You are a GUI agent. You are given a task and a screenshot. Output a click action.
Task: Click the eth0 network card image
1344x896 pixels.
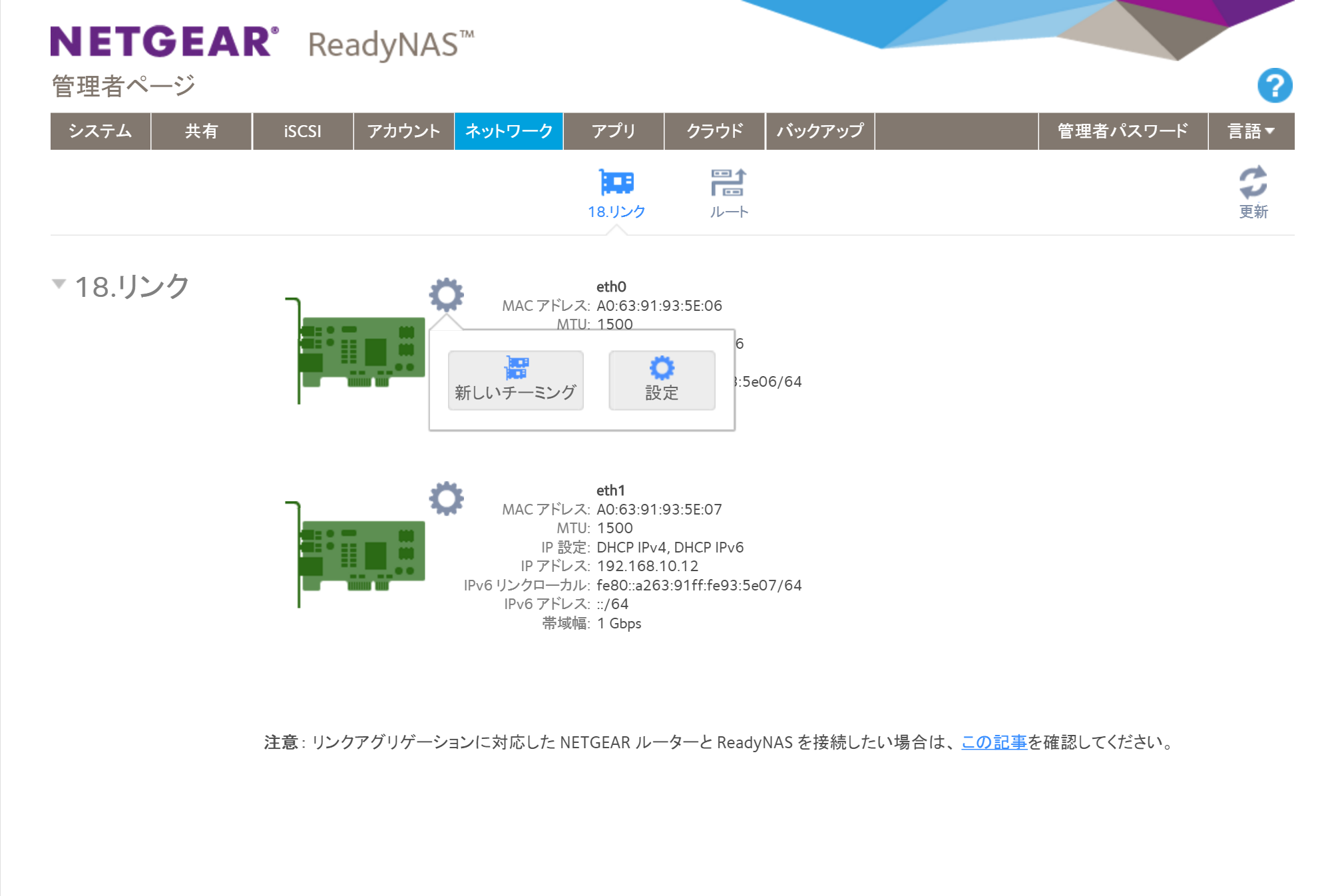point(355,351)
